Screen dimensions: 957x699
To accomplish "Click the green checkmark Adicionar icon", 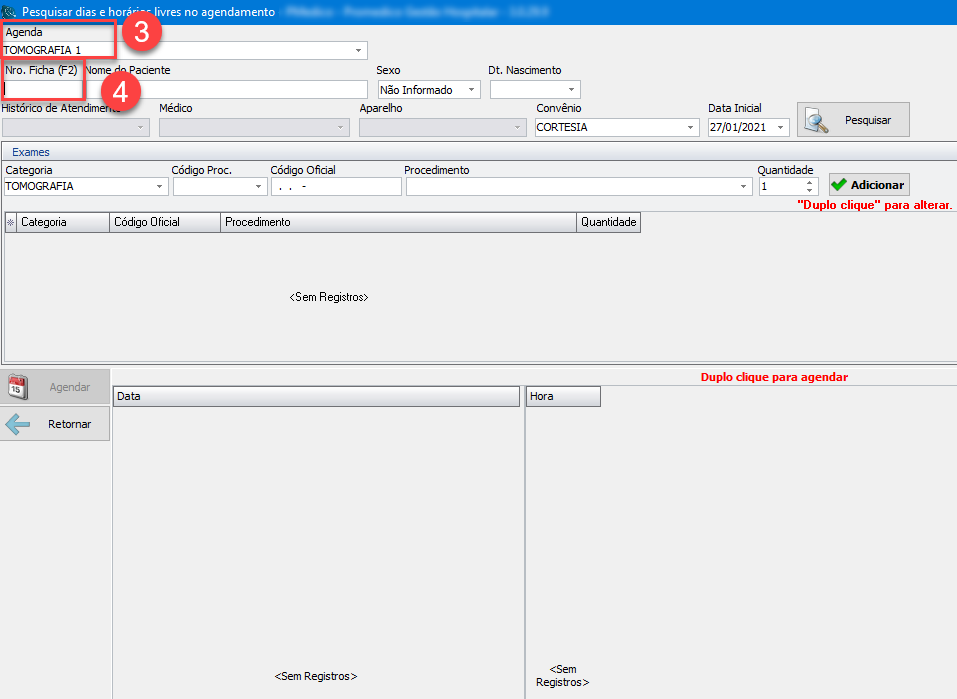I will click(839, 185).
